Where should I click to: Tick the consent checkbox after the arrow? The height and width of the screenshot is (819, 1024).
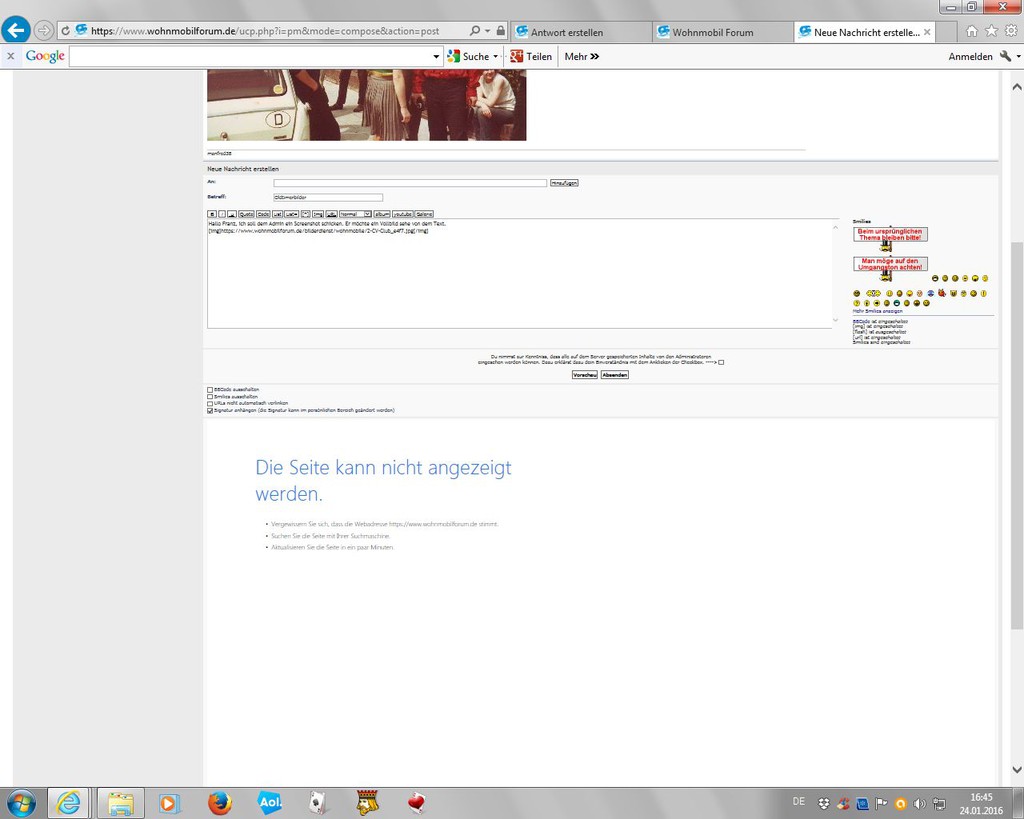coord(721,362)
